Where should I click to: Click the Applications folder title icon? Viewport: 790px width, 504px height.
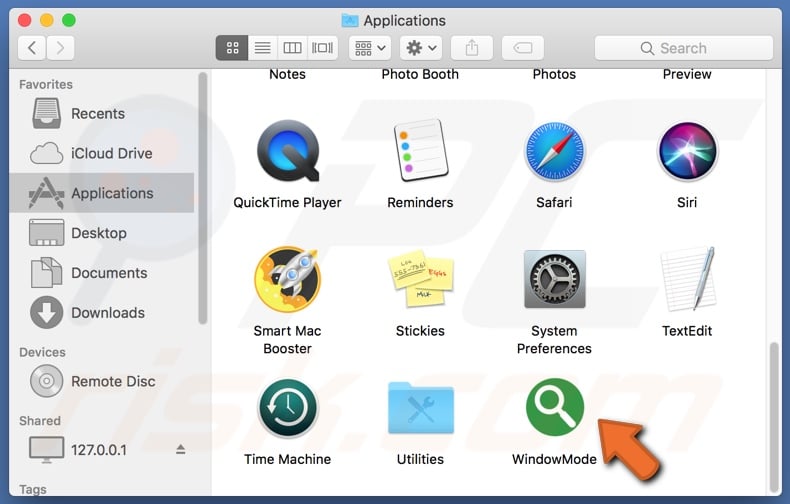(350, 21)
